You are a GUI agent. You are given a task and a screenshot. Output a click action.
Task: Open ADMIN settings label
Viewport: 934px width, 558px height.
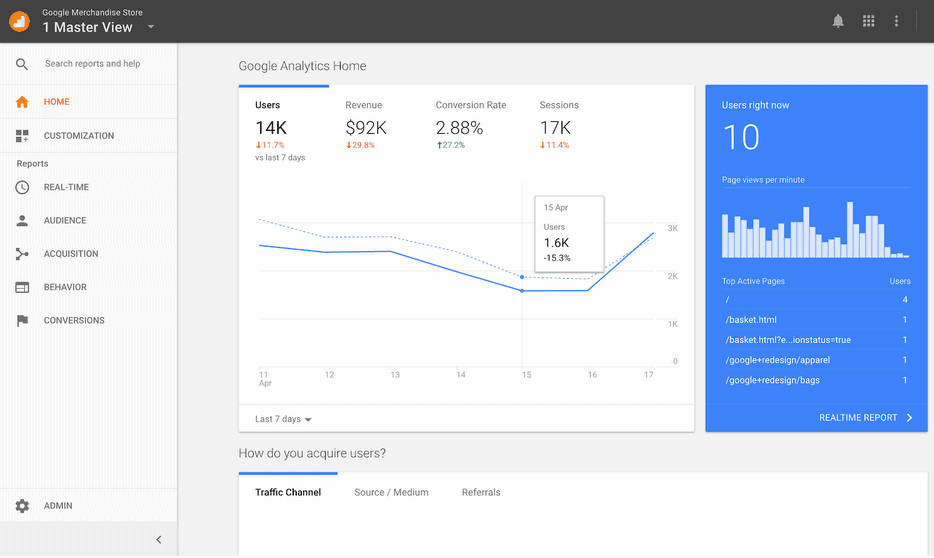click(x=58, y=506)
